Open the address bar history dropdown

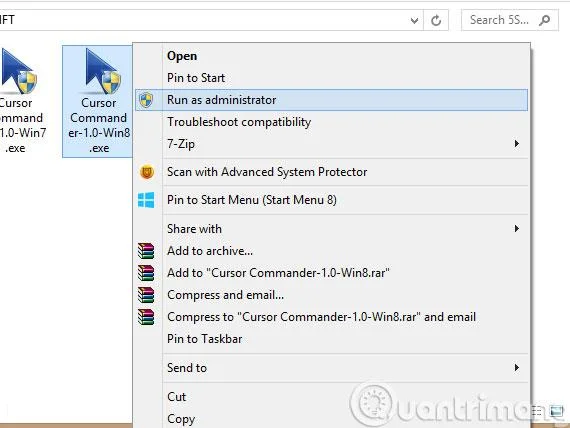tap(414, 20)
